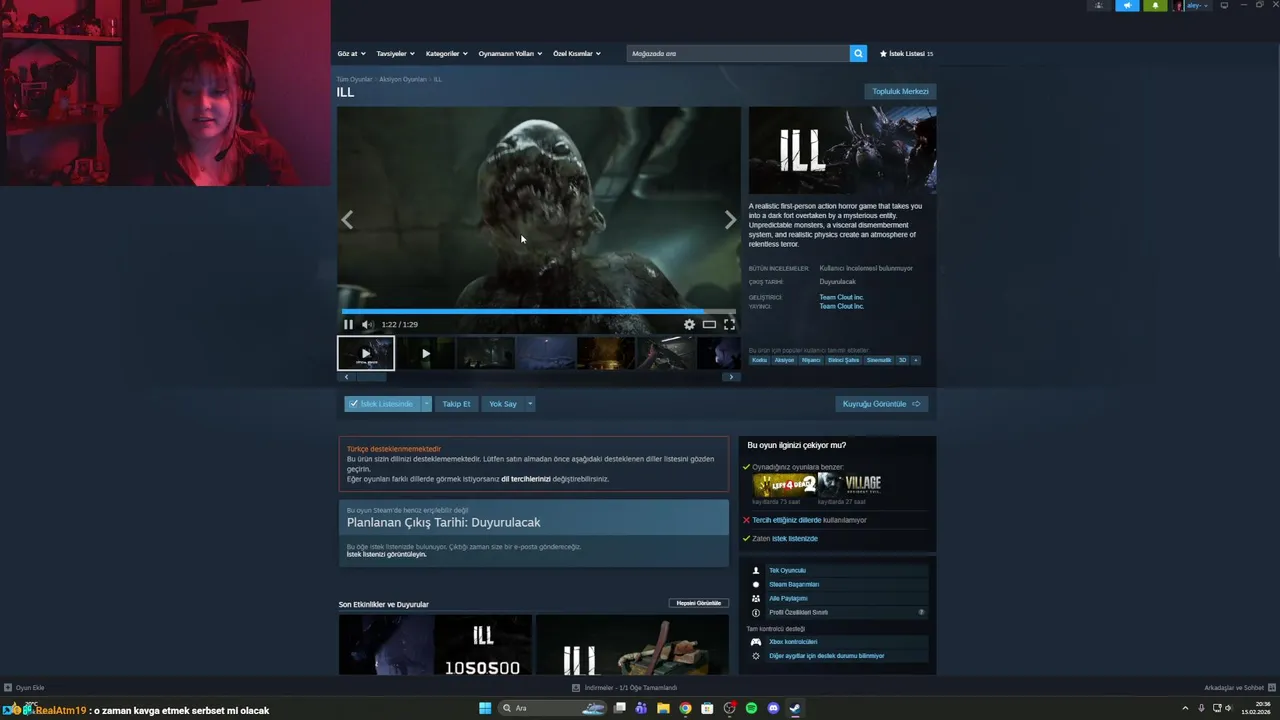Open Tüm Oyunlar breadcrumb link
Image resolution: width=1280 pixels, height=720 pixels.
[354, 79]
